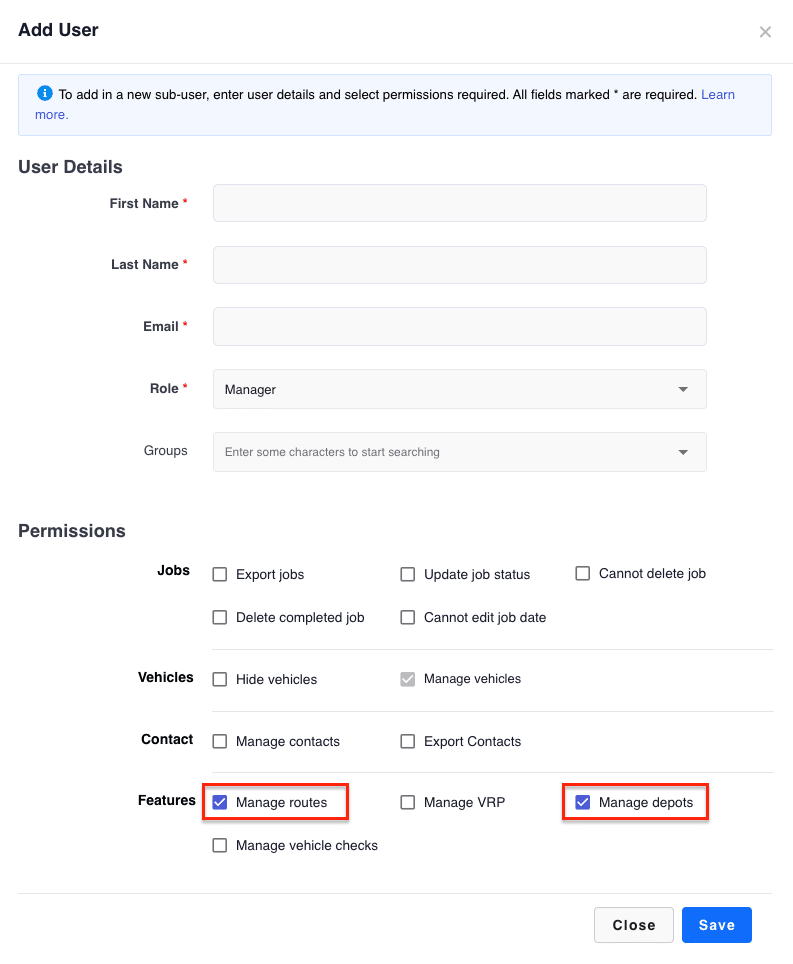Open the Learn more link
The width and height of the screenshot is (793, 964).
point(717,95)
